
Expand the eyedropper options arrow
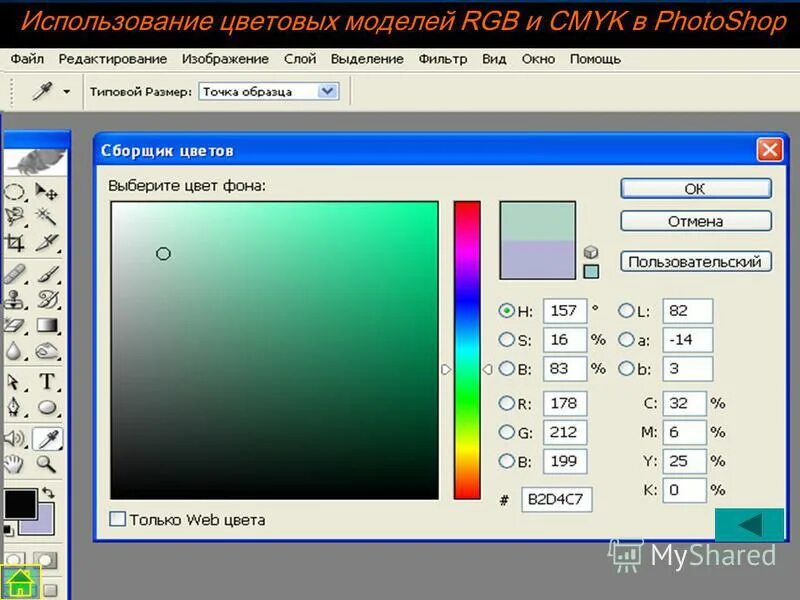coord(65,89)
